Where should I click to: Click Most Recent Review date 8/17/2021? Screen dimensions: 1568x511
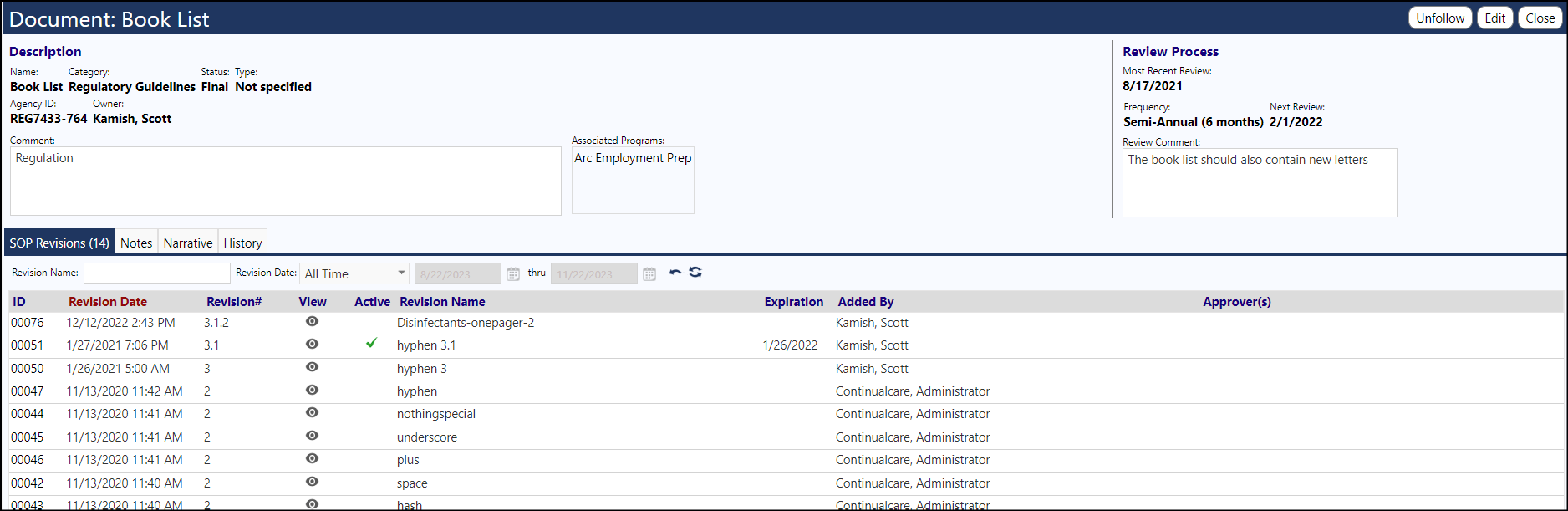[x=1153, y=86]
